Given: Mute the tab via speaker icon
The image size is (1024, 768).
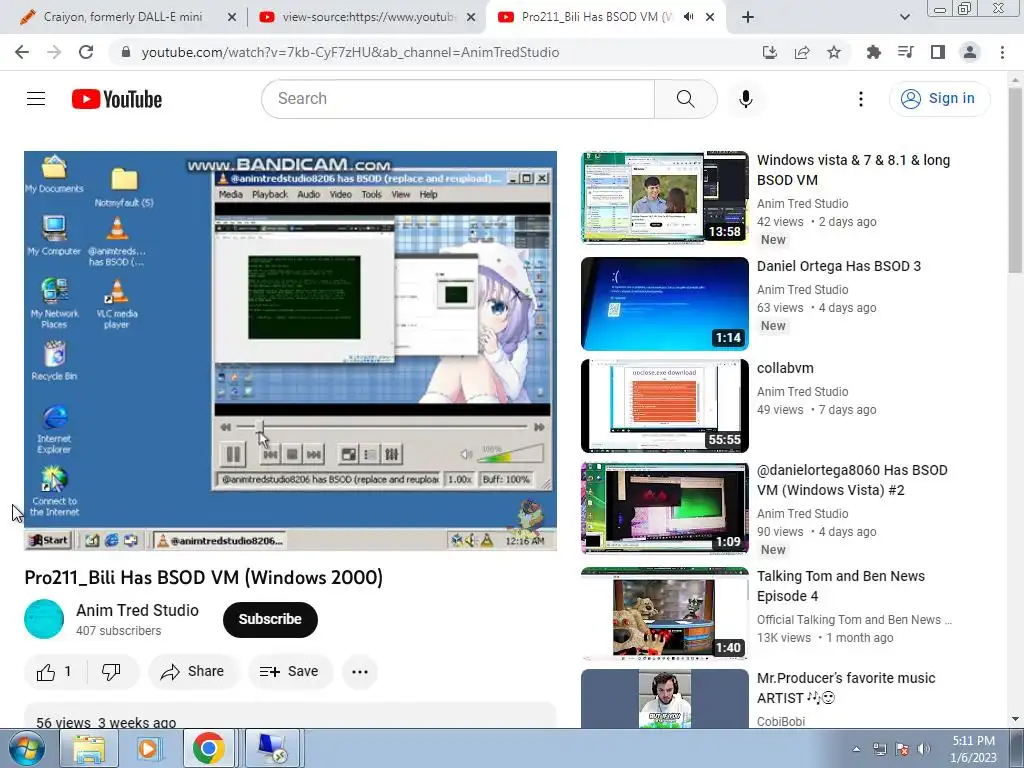Looking at the screenshot, I should click(688, 17).
